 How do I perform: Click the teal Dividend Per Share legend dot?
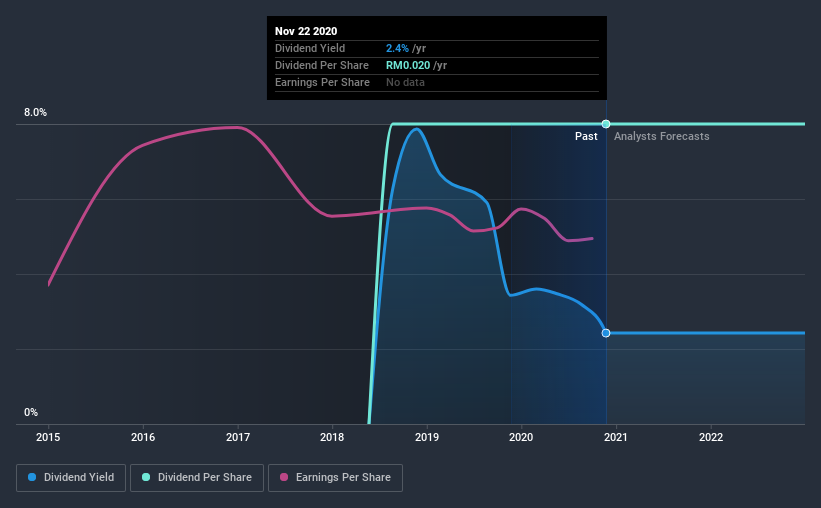coord(146,477)
